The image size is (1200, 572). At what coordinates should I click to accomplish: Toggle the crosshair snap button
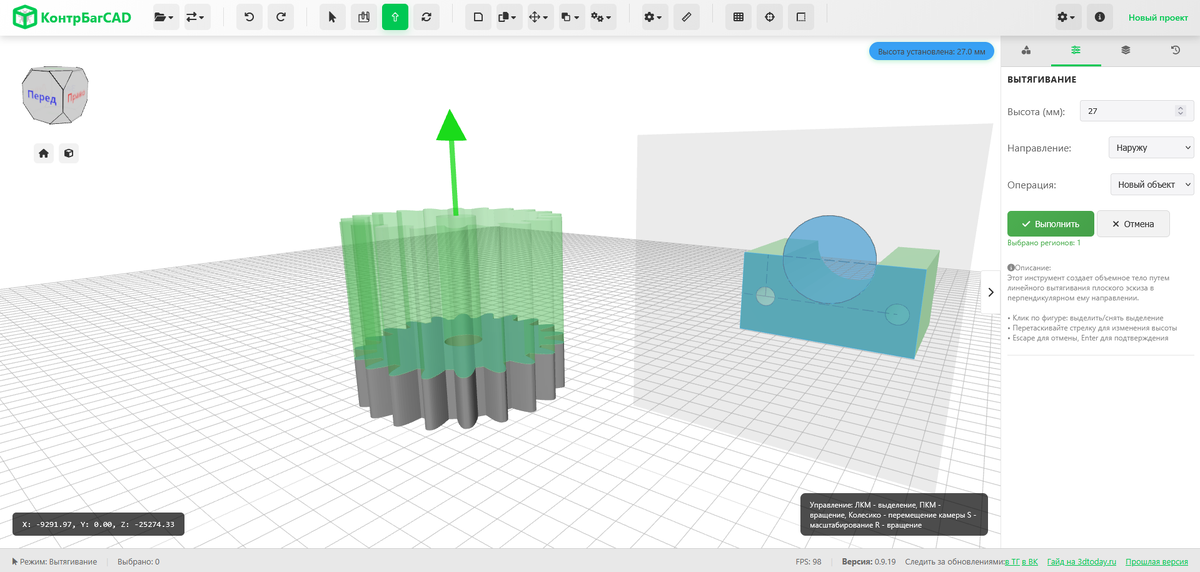point(769,17)
